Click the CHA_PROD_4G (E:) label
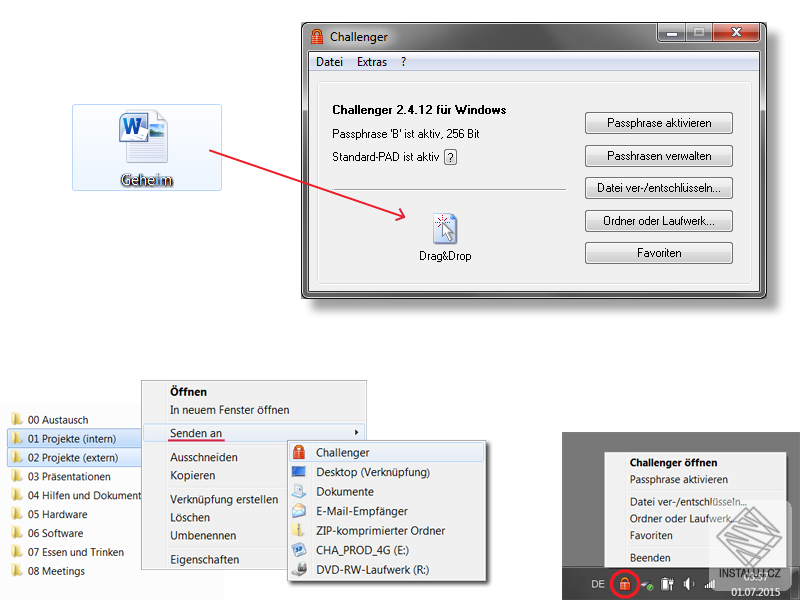This screenshot has height=600, width=800. click(x=362, y=550)
